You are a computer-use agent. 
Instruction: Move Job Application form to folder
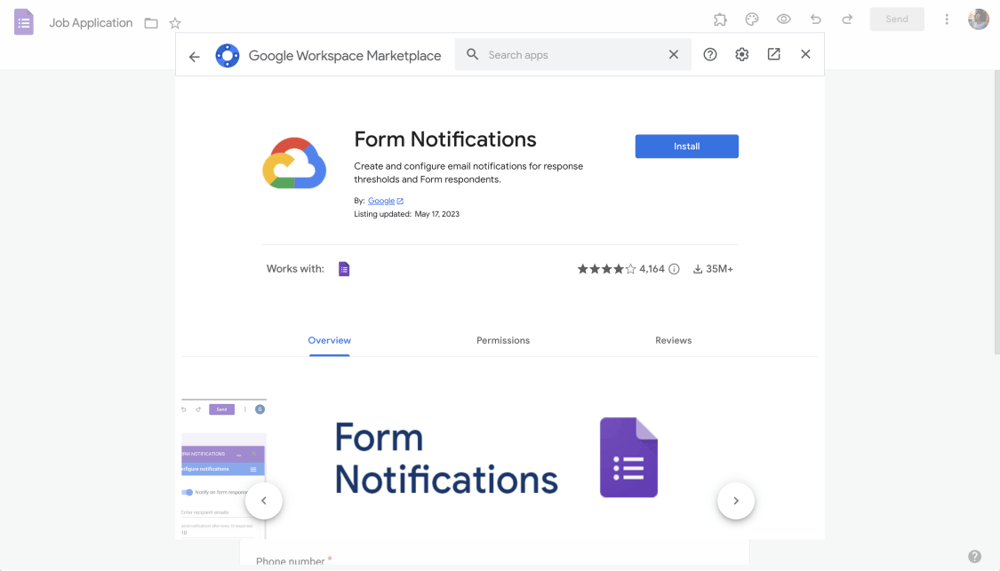151,24
